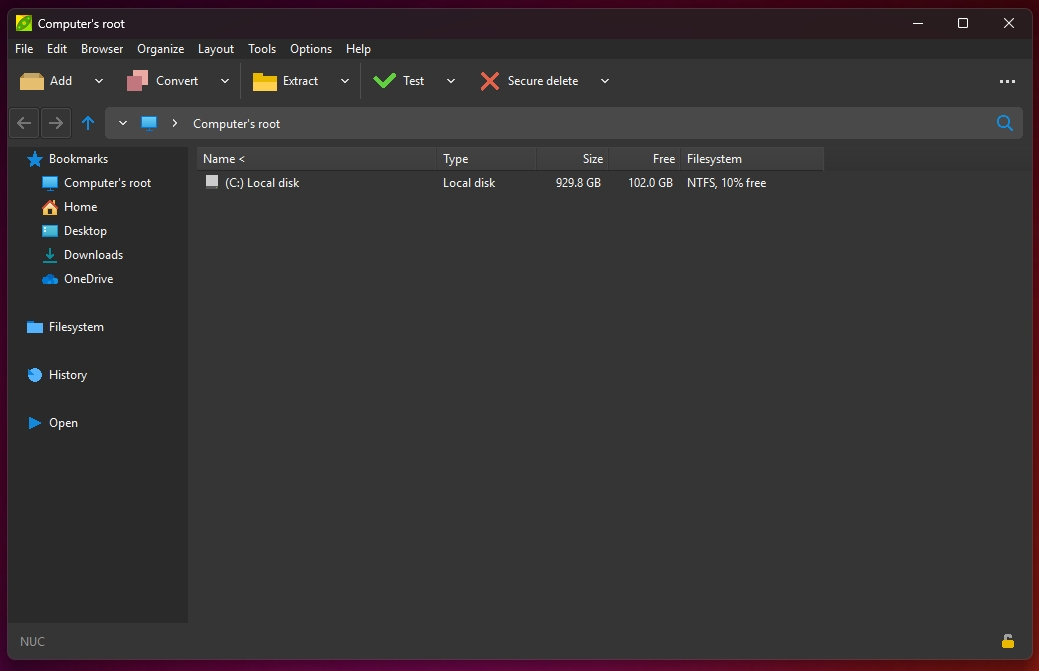Click the Extract folder icon
Viewport: 1039px width, 671px height.
coord(264,81)
